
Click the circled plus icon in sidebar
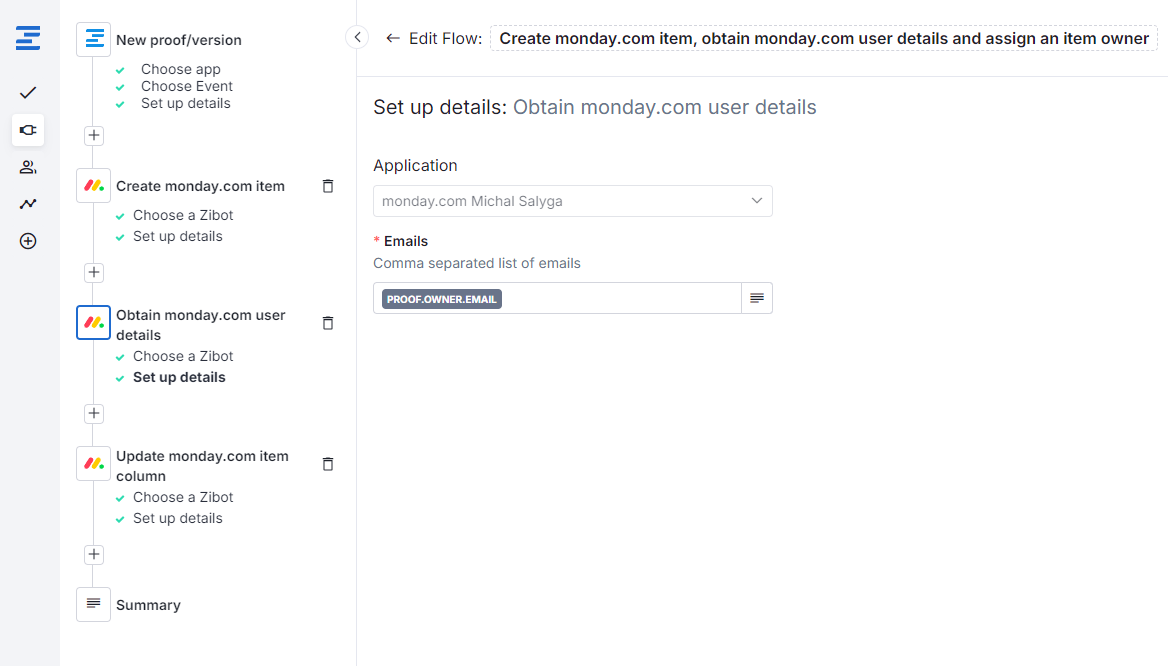pos(28,241)
